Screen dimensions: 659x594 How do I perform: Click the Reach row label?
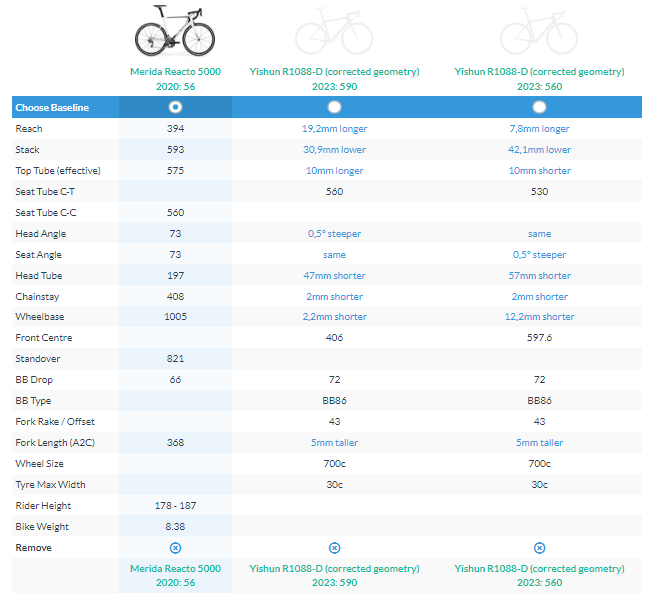coord(29,129)
